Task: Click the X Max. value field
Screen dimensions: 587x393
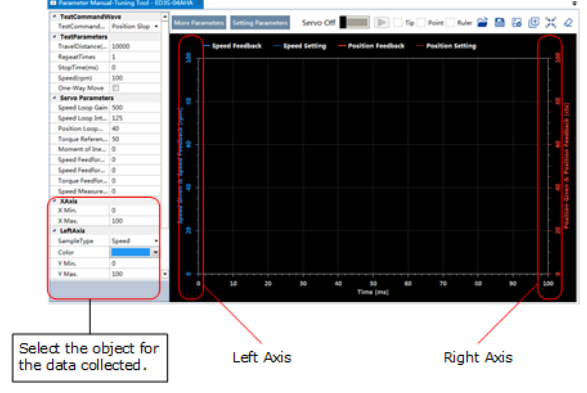Action: (135, 221)
